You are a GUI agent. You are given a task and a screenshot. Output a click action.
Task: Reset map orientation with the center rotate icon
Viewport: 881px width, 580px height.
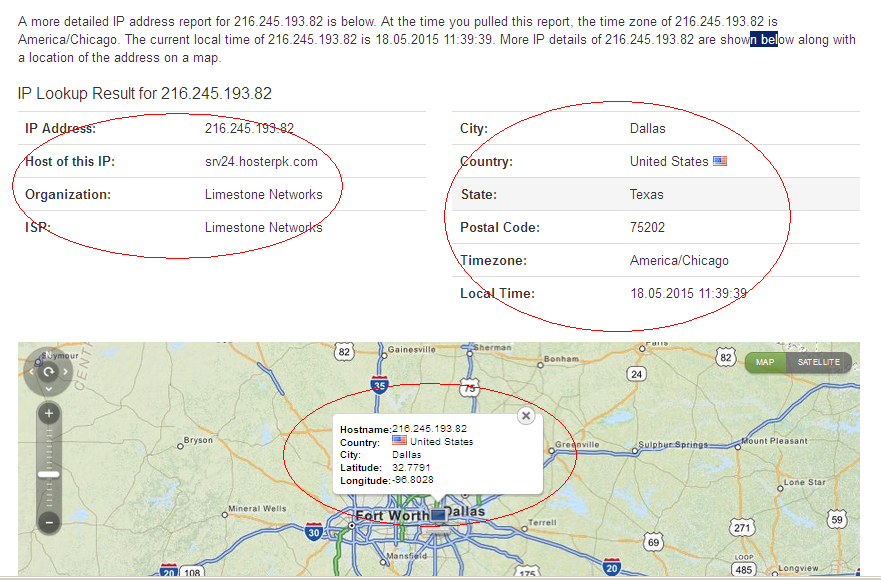tap(49, 371)
